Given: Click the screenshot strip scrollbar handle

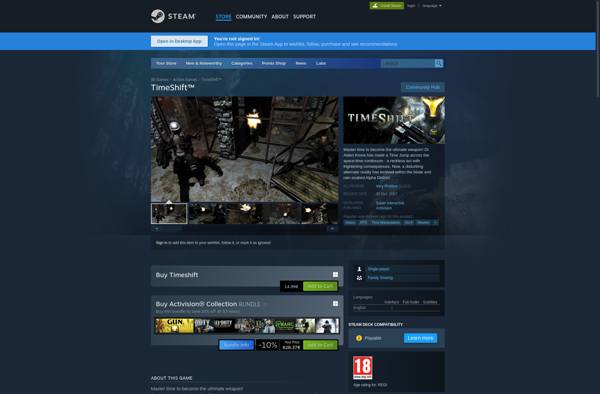Looking at the screenshot, I should click(x=172, y=228).
